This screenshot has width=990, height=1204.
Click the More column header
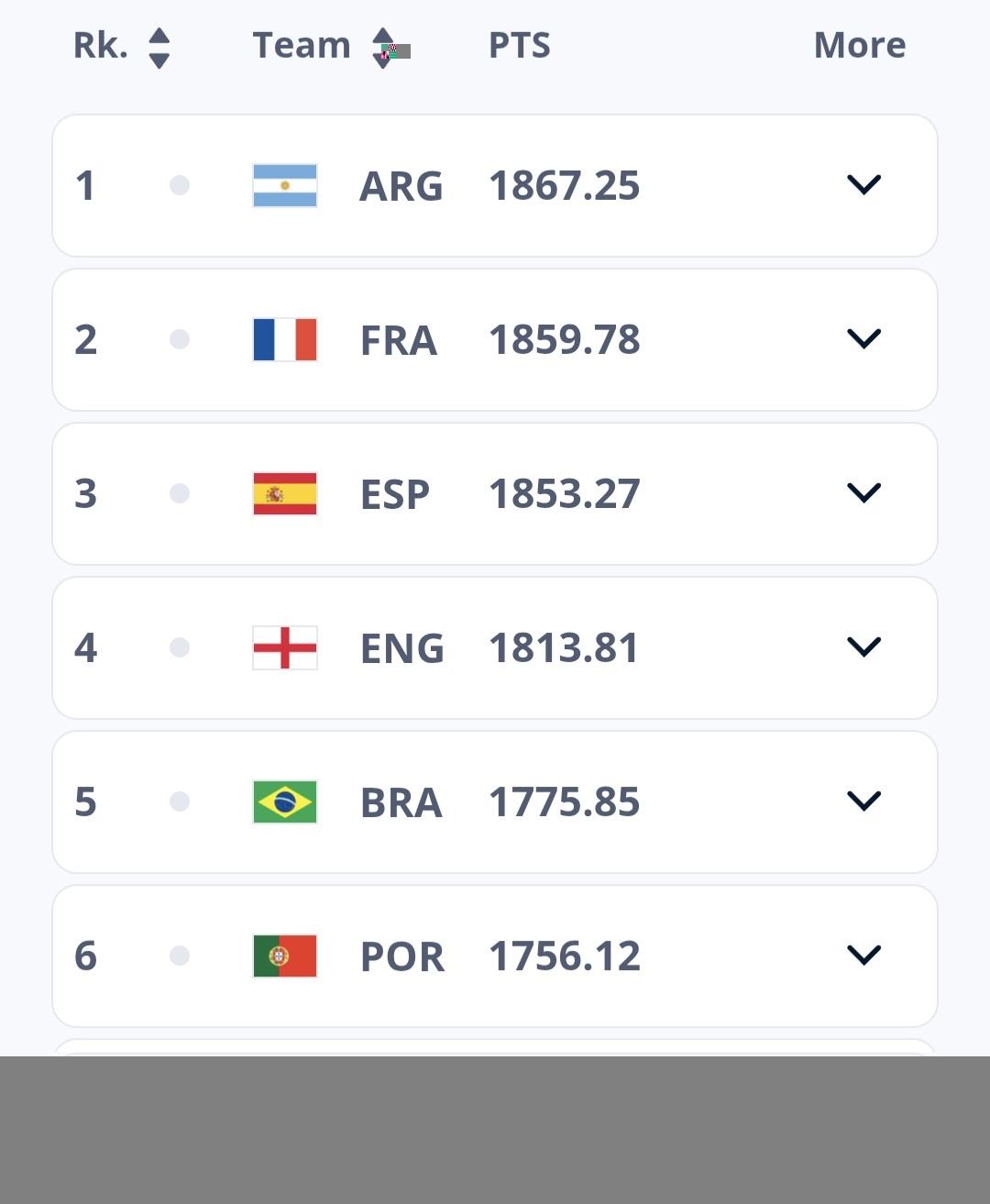point(859,46)
